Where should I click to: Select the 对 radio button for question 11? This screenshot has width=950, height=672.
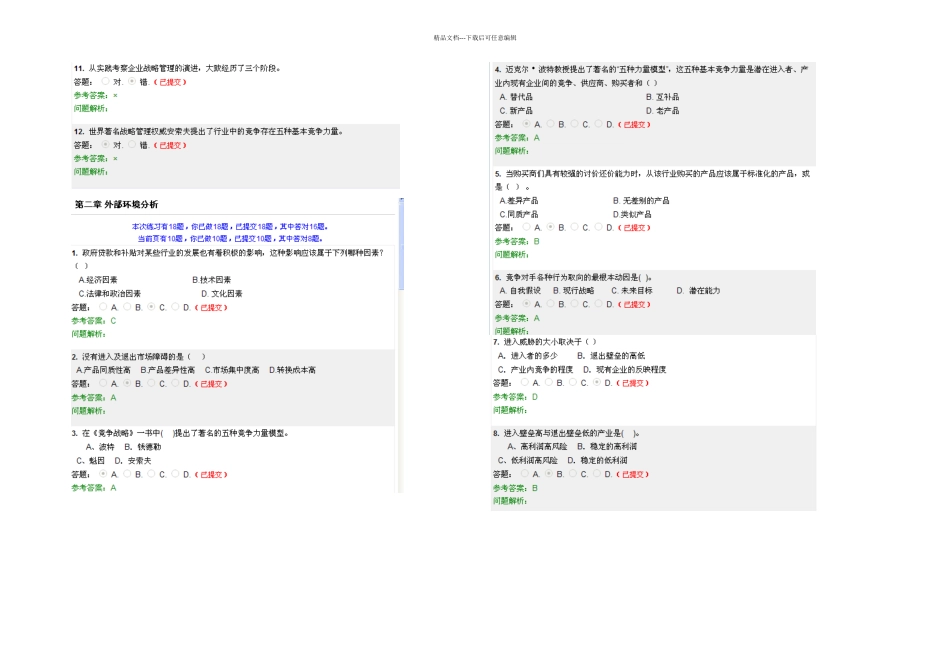[105, 81]
